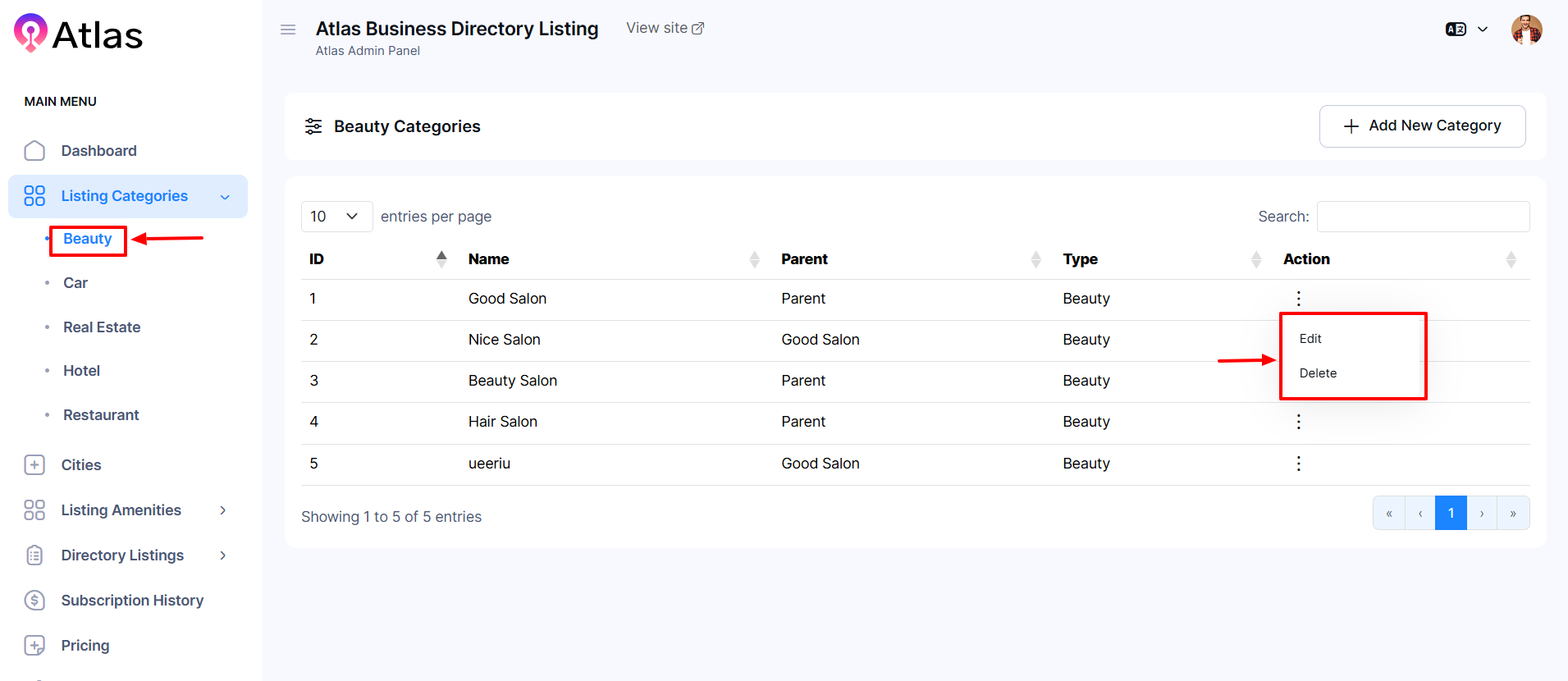Click the Cities plus icon in sidebar
1568x681 pixels.
point(34,465)
